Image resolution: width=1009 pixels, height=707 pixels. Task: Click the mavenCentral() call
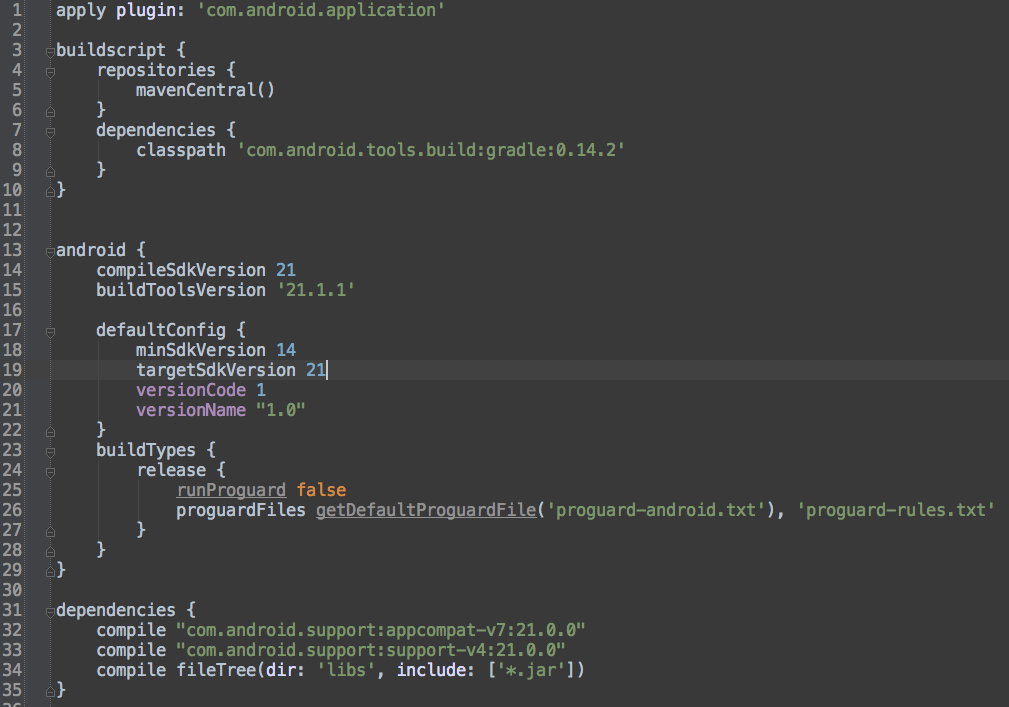tap(205, 90)
